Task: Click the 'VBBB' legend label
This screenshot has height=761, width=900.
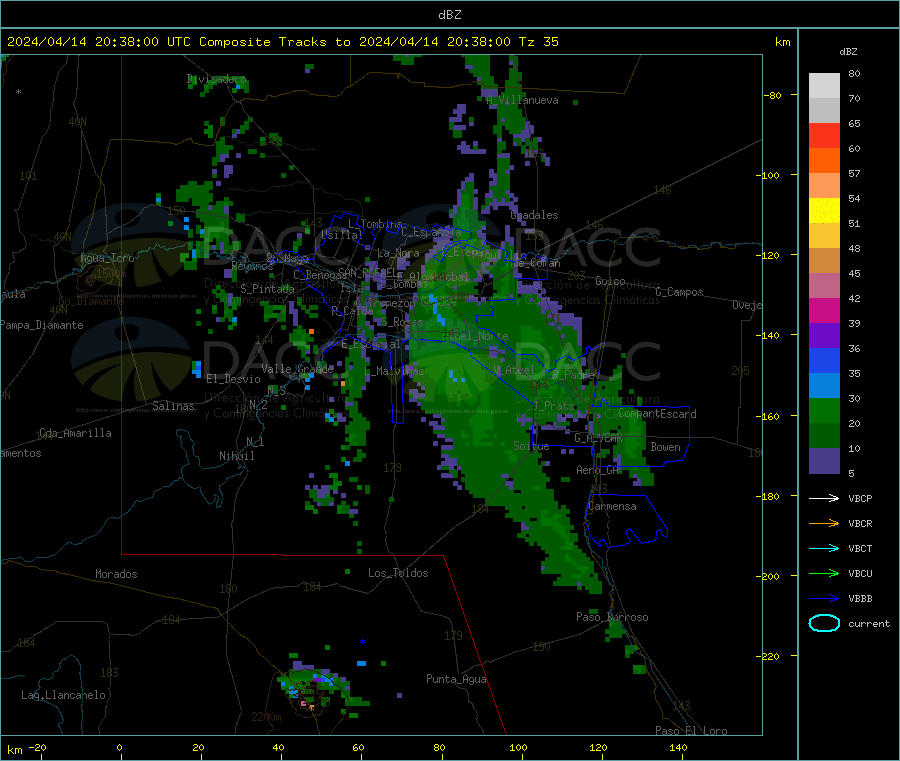Action: tap(860, 599)
